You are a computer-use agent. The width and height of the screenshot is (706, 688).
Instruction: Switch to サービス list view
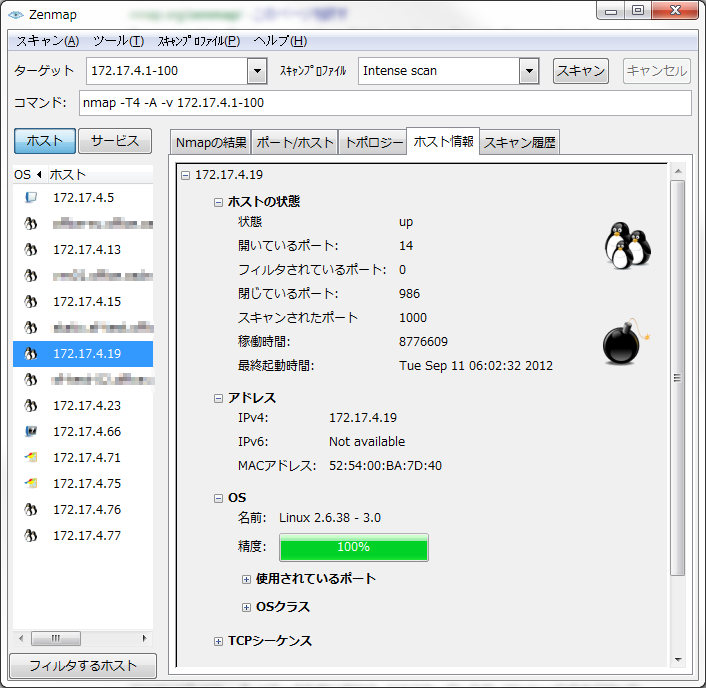pos(115,141)
